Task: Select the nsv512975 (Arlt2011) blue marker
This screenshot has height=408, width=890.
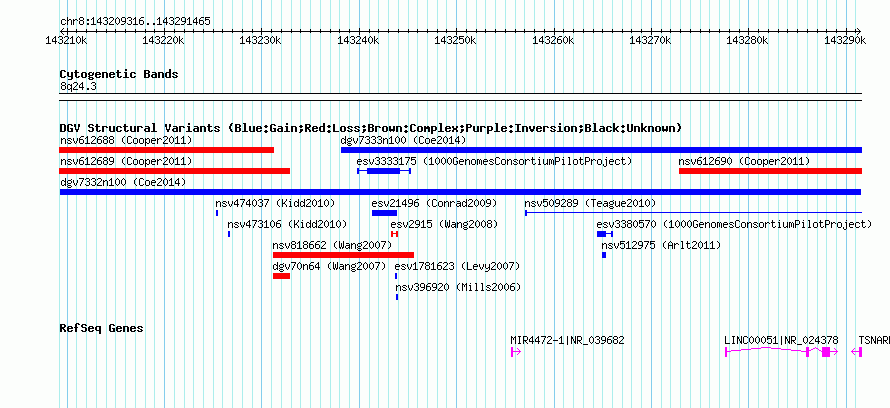Action: click(604, 255)
